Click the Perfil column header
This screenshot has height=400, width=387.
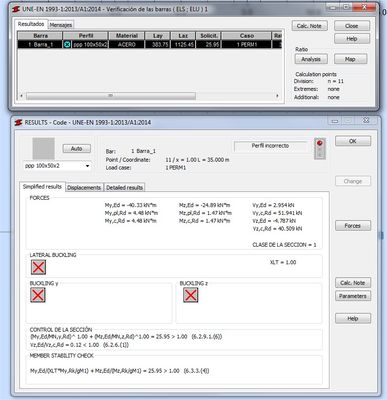[x=86, y=36]
